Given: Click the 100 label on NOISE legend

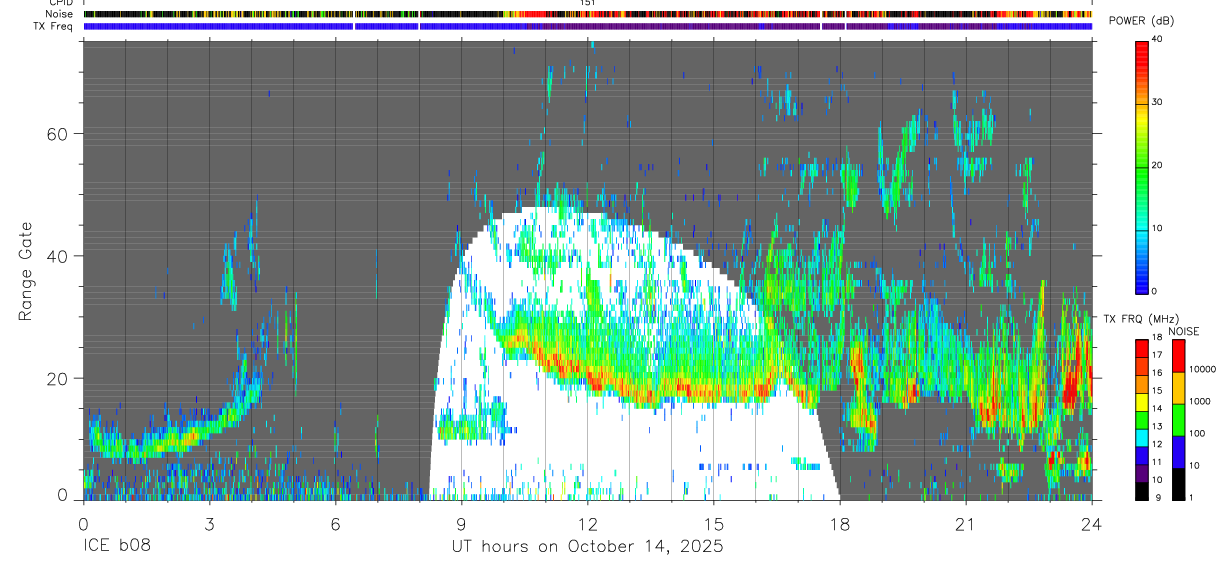Looking at the screenshot, I should coord(1195,433).
